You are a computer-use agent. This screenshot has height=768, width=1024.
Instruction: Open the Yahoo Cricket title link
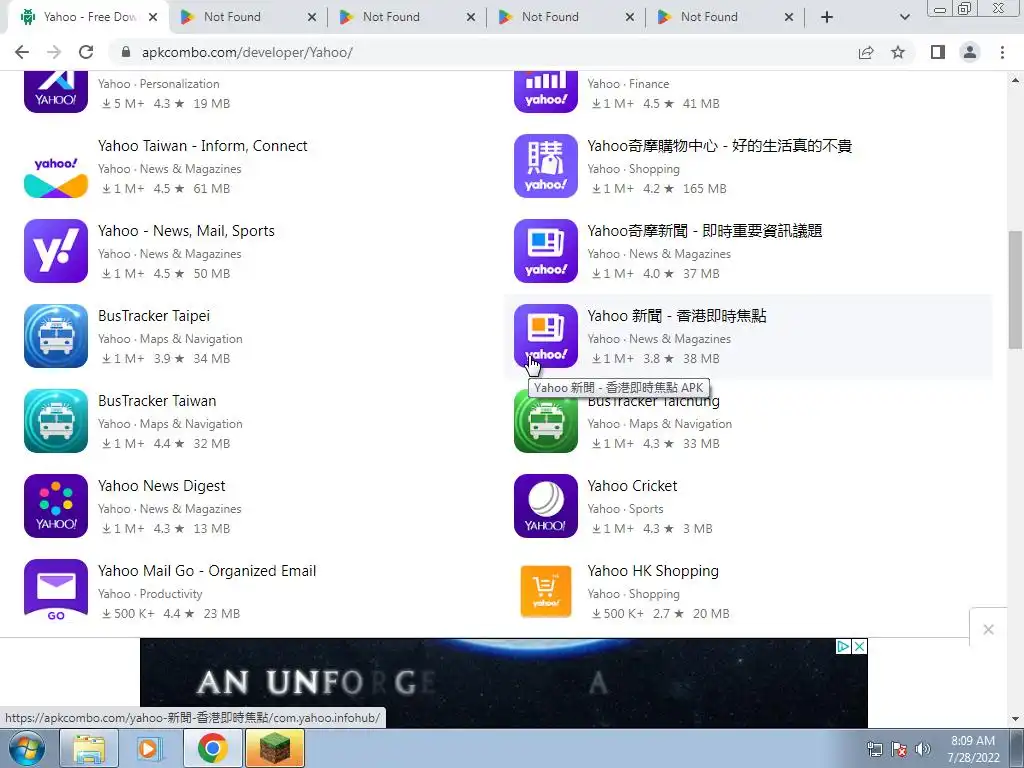click(x=632, y=486)
